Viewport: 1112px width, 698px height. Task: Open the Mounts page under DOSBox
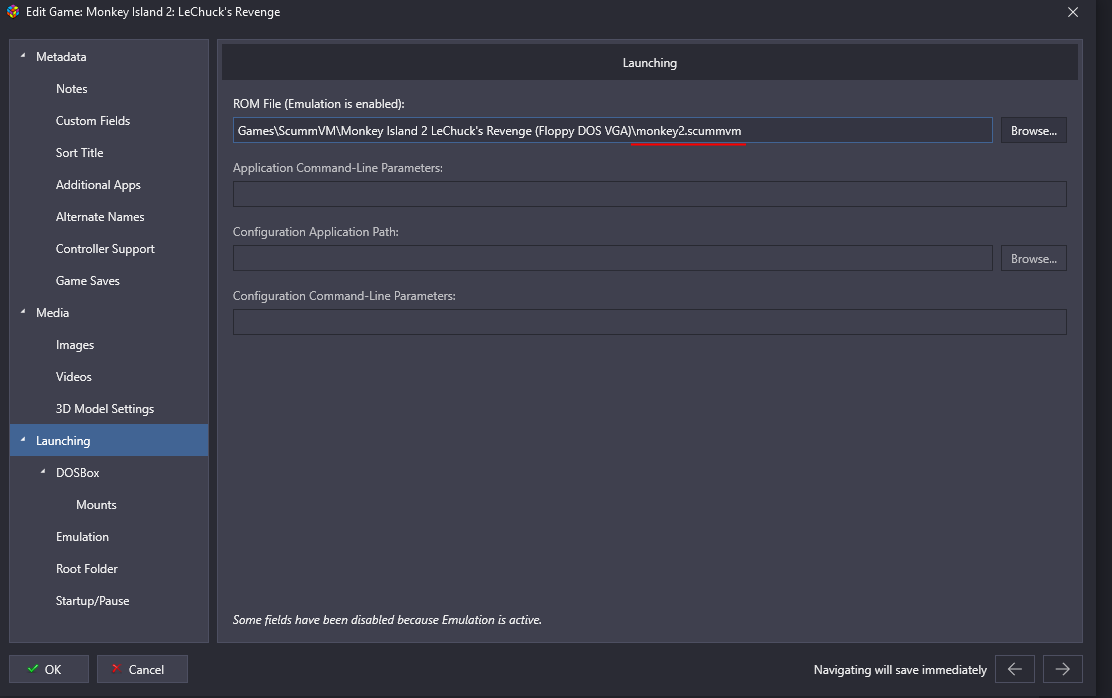(96, 505)
